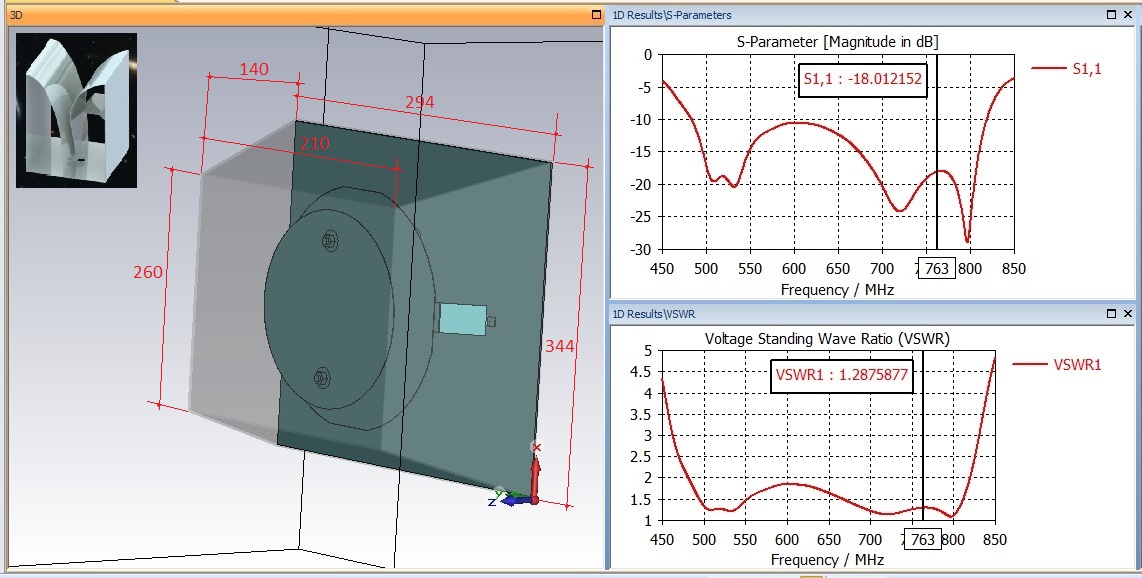Select the light blue feed connector on antenna
Image resolution: width=1142 pixels, height=578 pixels.
(463, 319)
